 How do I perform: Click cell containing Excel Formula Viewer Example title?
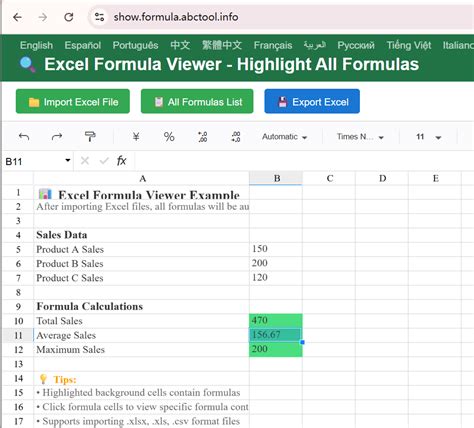coord(141,192)
